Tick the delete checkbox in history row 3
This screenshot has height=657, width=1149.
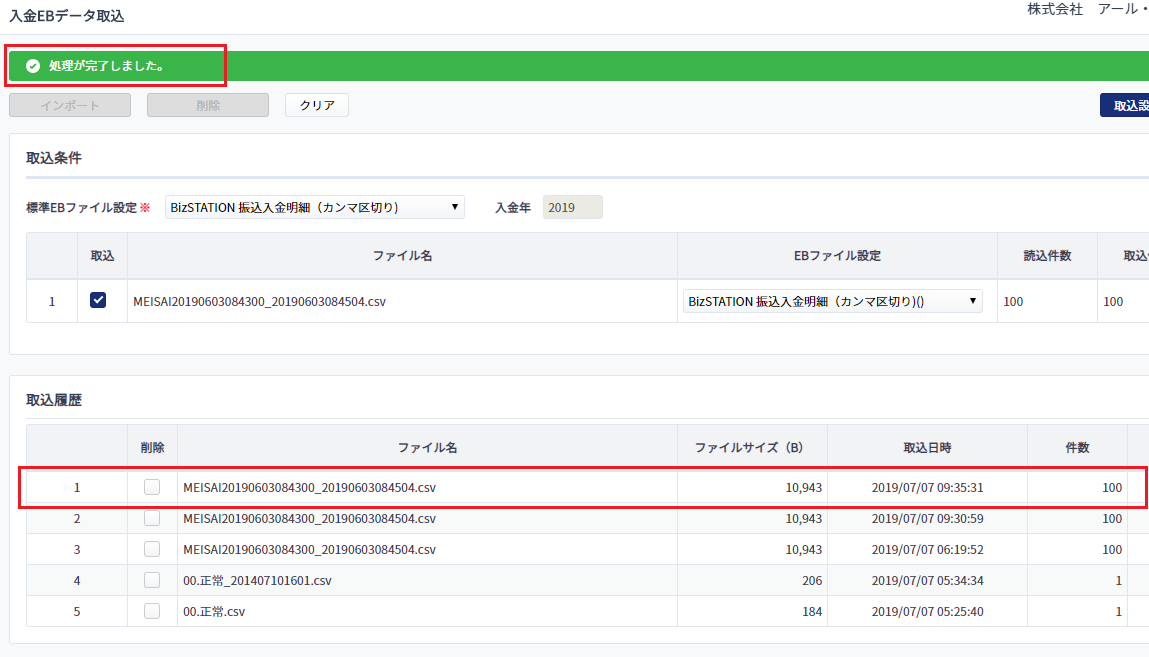tap(152, 549)
